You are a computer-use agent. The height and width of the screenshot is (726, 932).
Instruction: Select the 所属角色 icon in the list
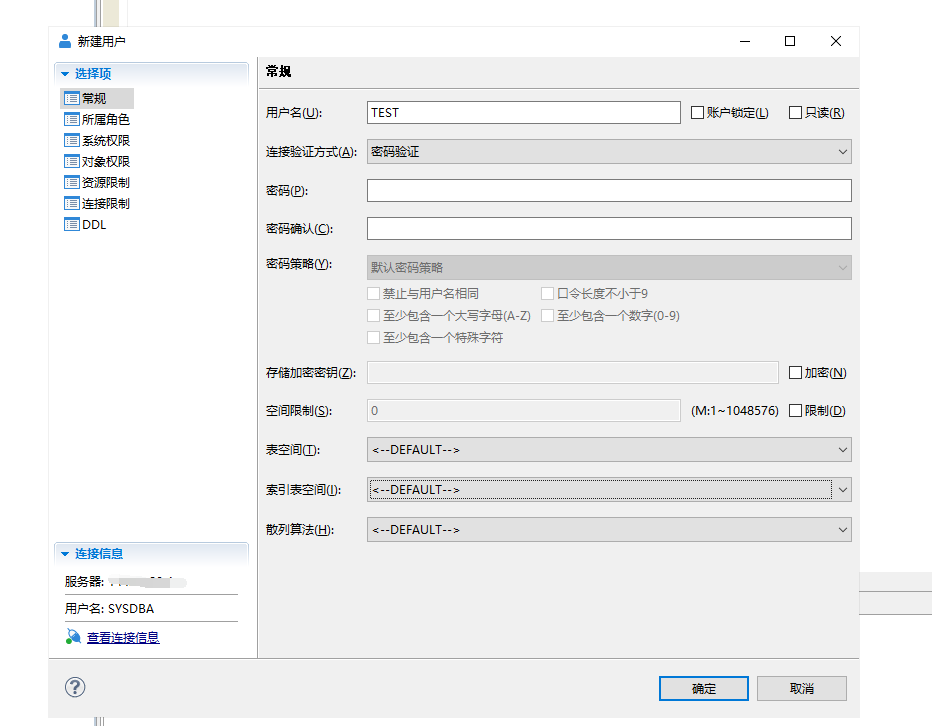point(71,119)
